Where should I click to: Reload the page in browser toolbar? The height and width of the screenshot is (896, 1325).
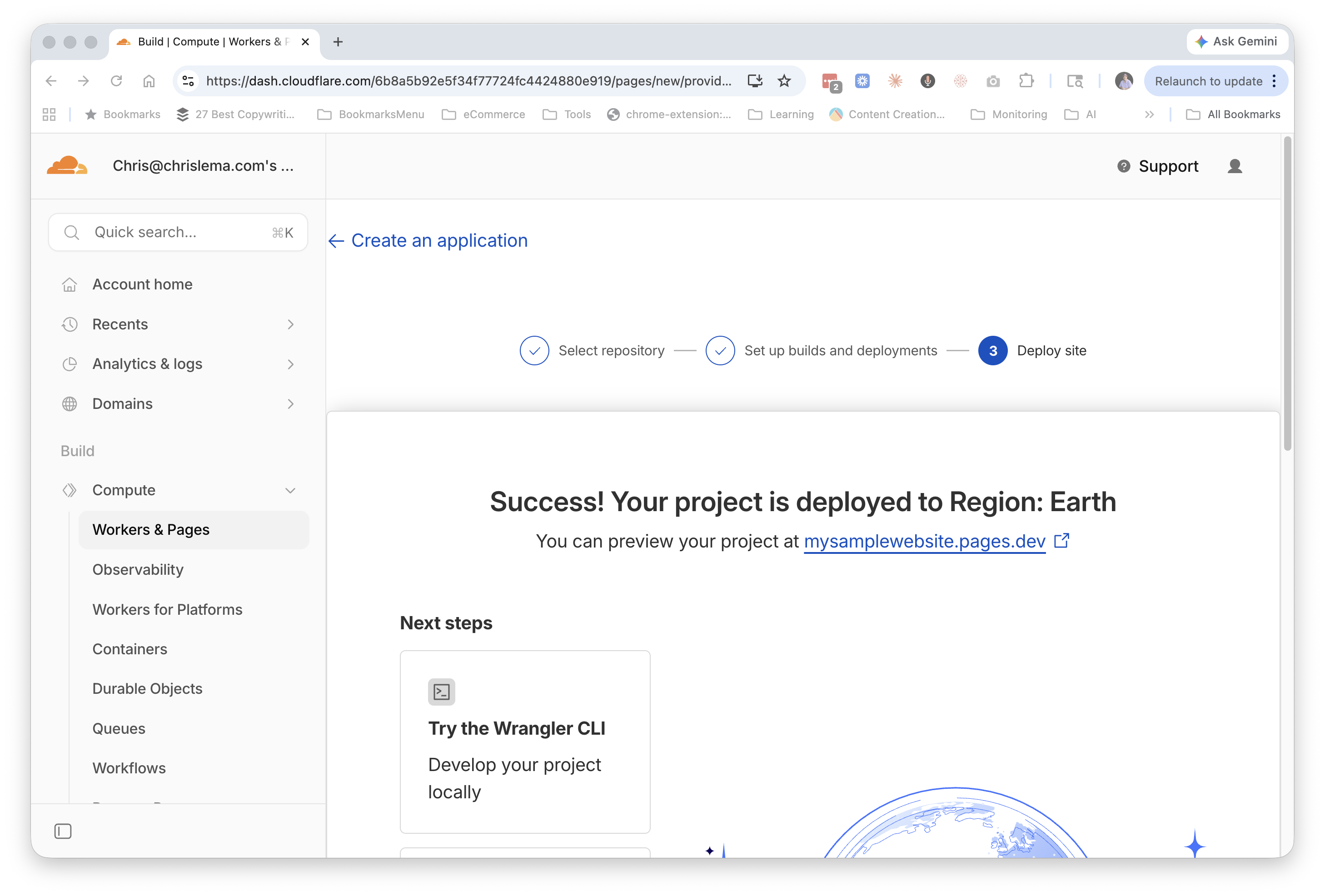116,81
